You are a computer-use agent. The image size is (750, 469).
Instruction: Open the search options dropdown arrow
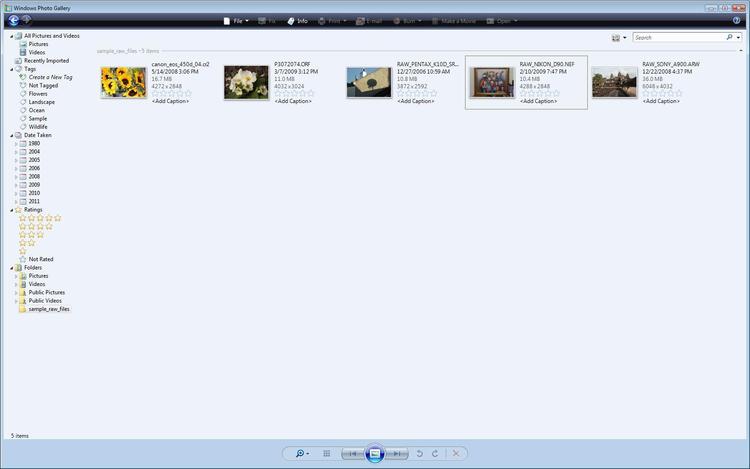739,37
